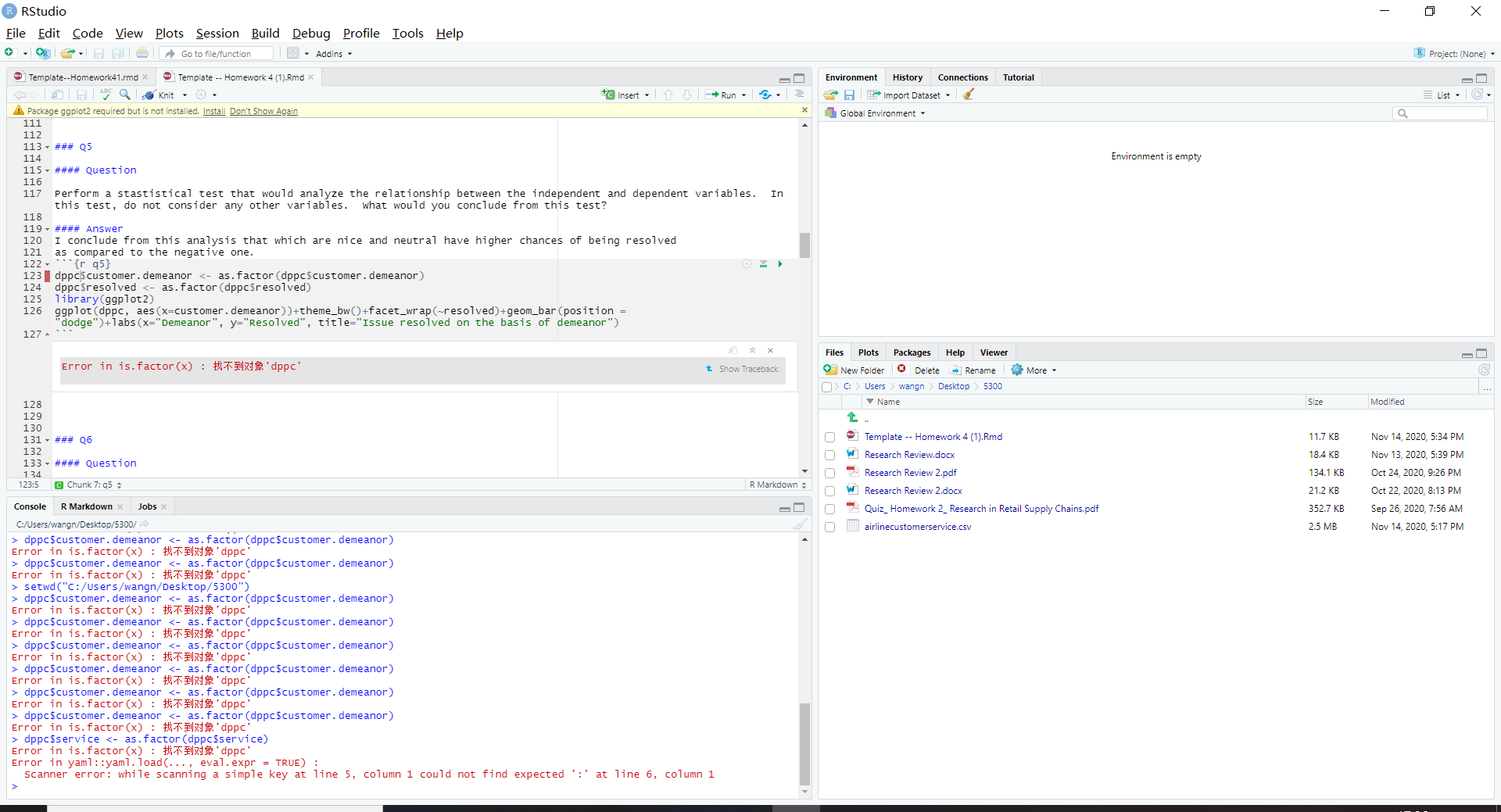
Task: Open the Tools menu
Action: pos(407,33)
